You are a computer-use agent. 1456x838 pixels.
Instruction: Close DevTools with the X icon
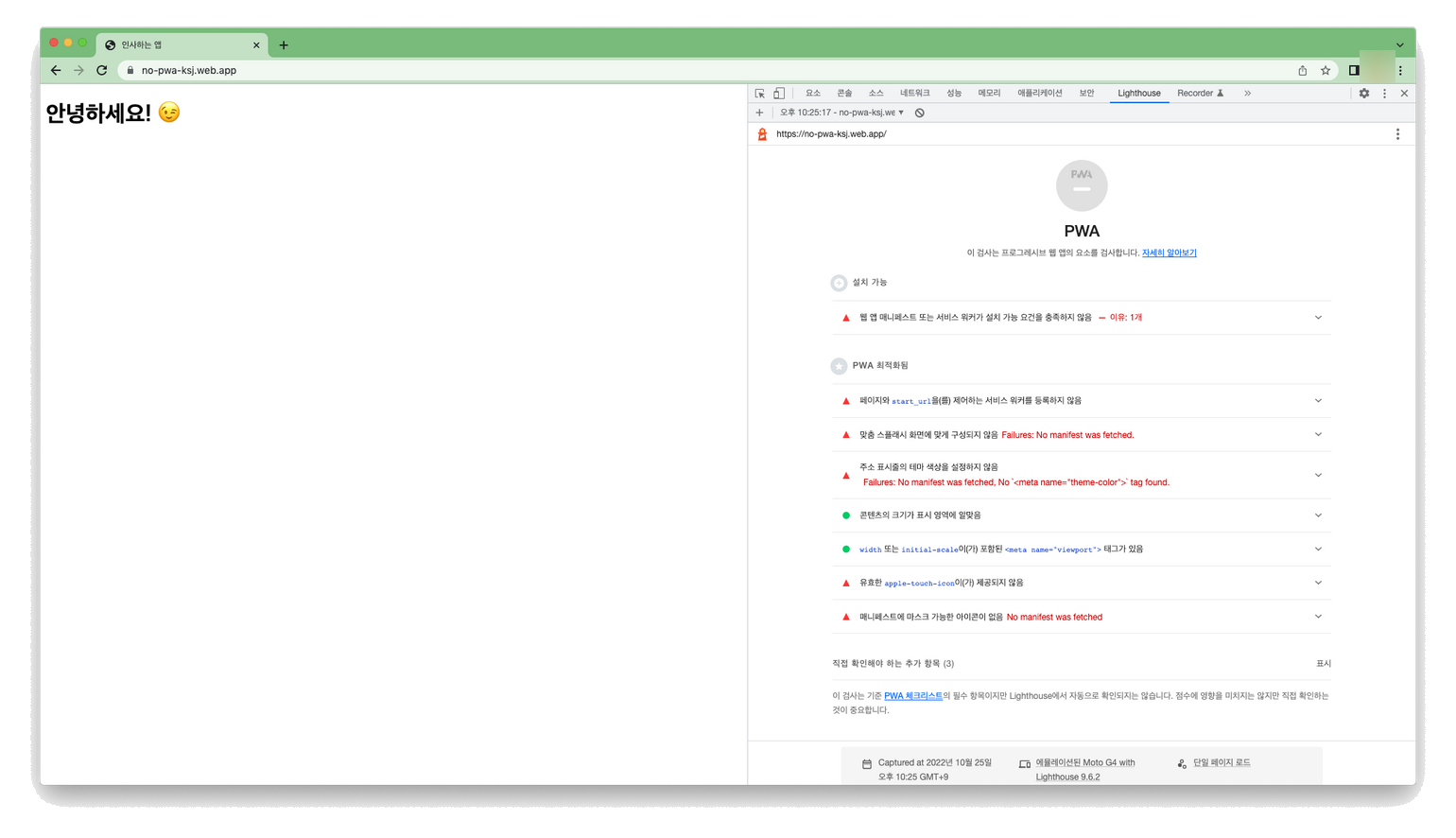pos(1405,94)
